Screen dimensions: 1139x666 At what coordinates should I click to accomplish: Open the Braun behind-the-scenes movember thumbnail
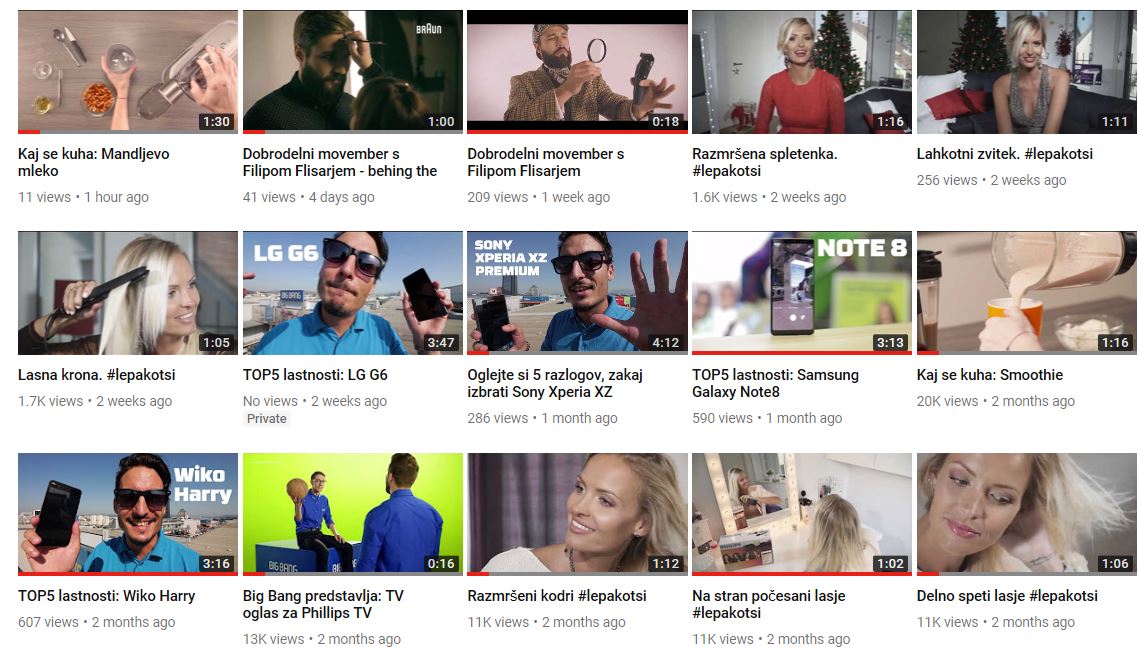pos(352,71)
